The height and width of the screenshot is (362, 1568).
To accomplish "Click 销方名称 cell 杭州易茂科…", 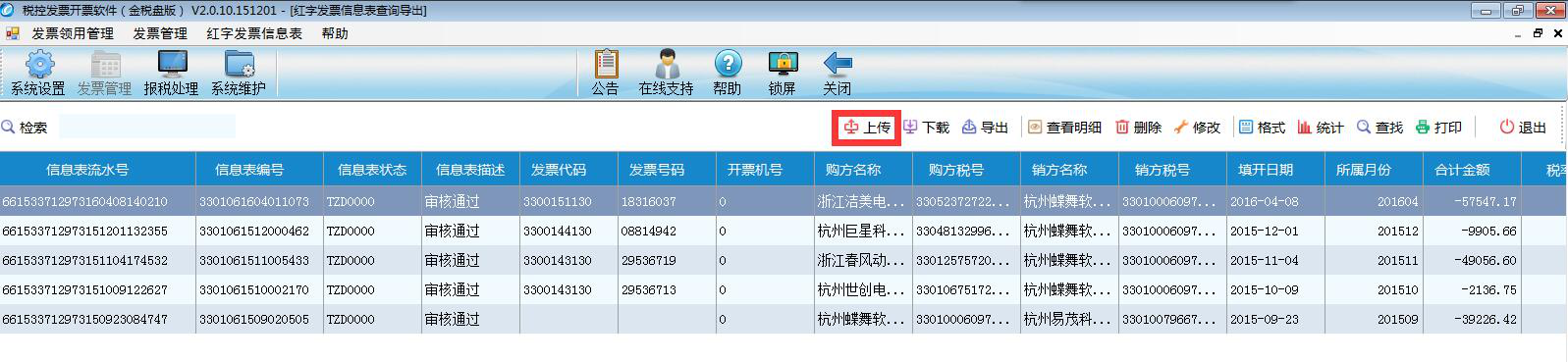I will [x=1070, y=319].
